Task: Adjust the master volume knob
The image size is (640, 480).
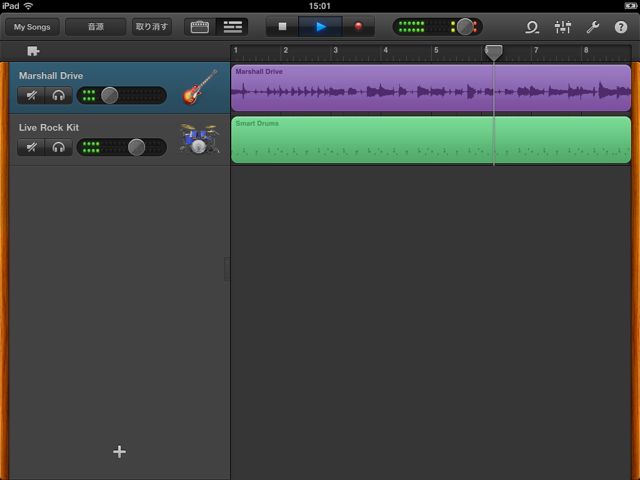Action: pyautogui.click(x=465, y=27)
